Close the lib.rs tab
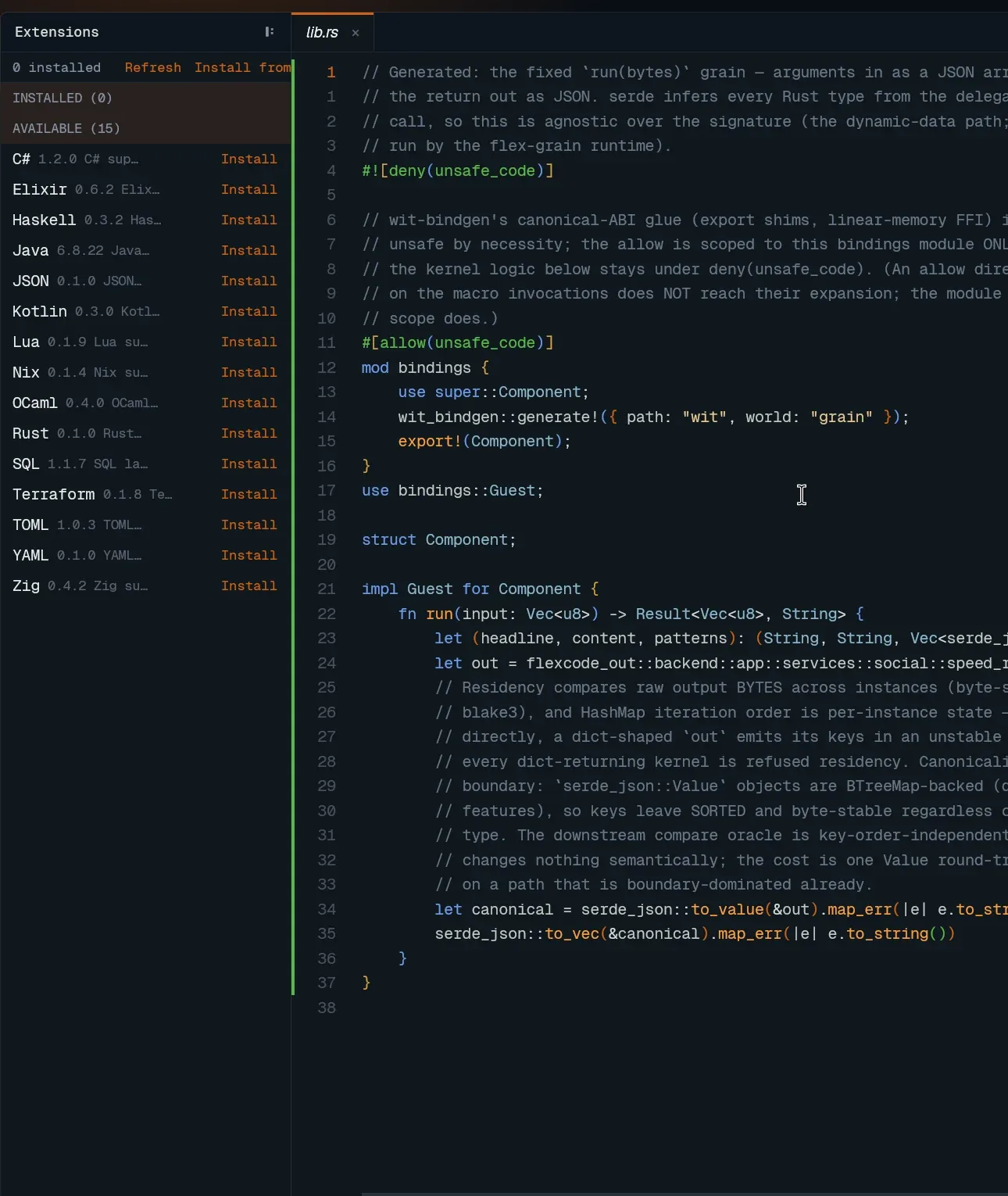1008x1196 pixels. click(356, 33)
